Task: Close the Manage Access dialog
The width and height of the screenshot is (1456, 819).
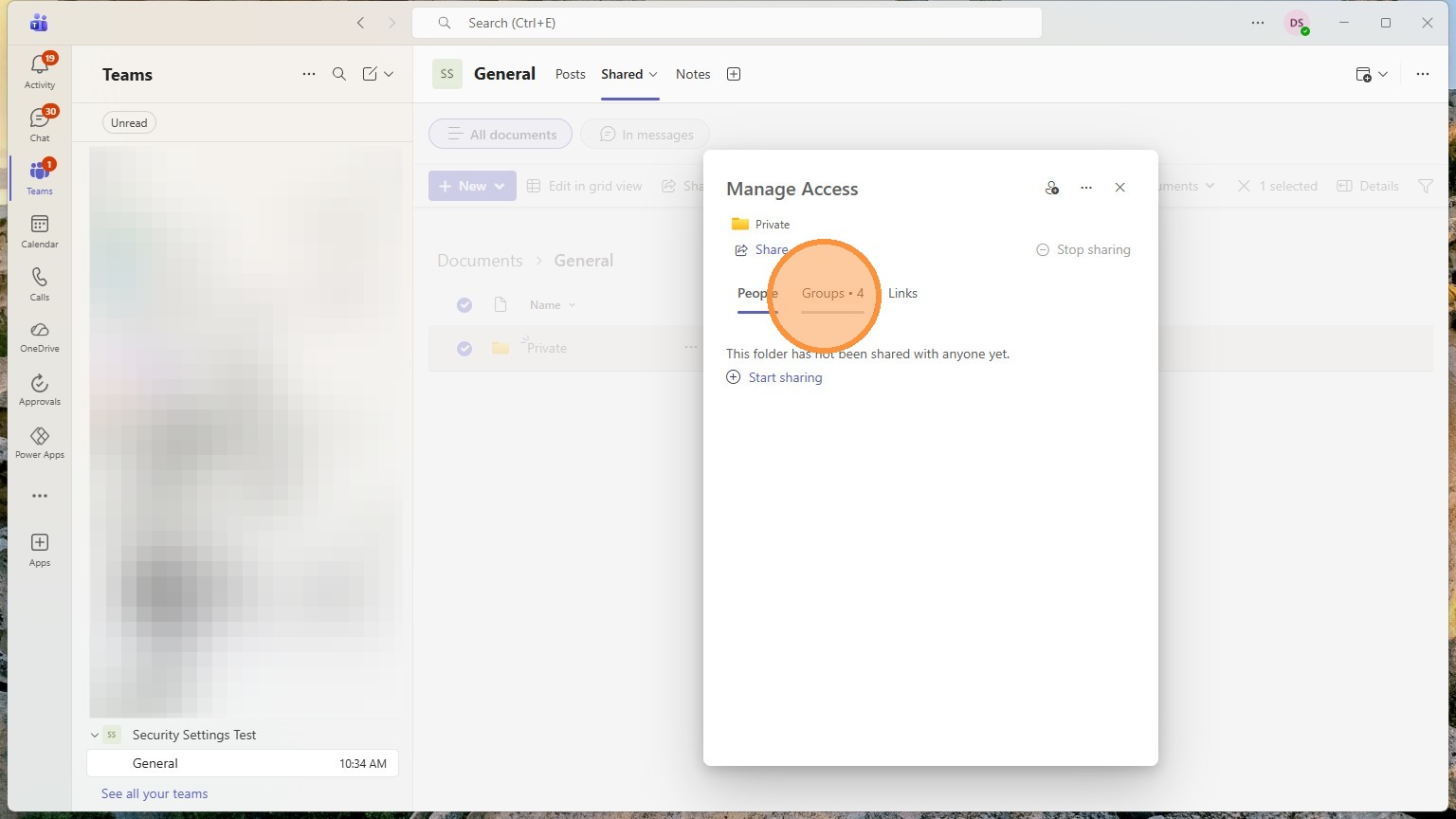Action: tap(1119, 188)
